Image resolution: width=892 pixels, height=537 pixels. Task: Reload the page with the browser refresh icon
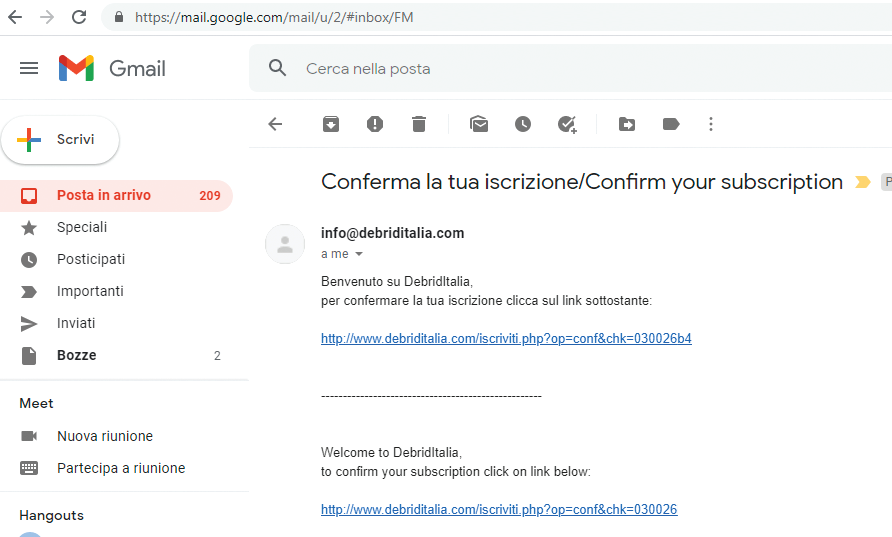[x=79, y=17]
